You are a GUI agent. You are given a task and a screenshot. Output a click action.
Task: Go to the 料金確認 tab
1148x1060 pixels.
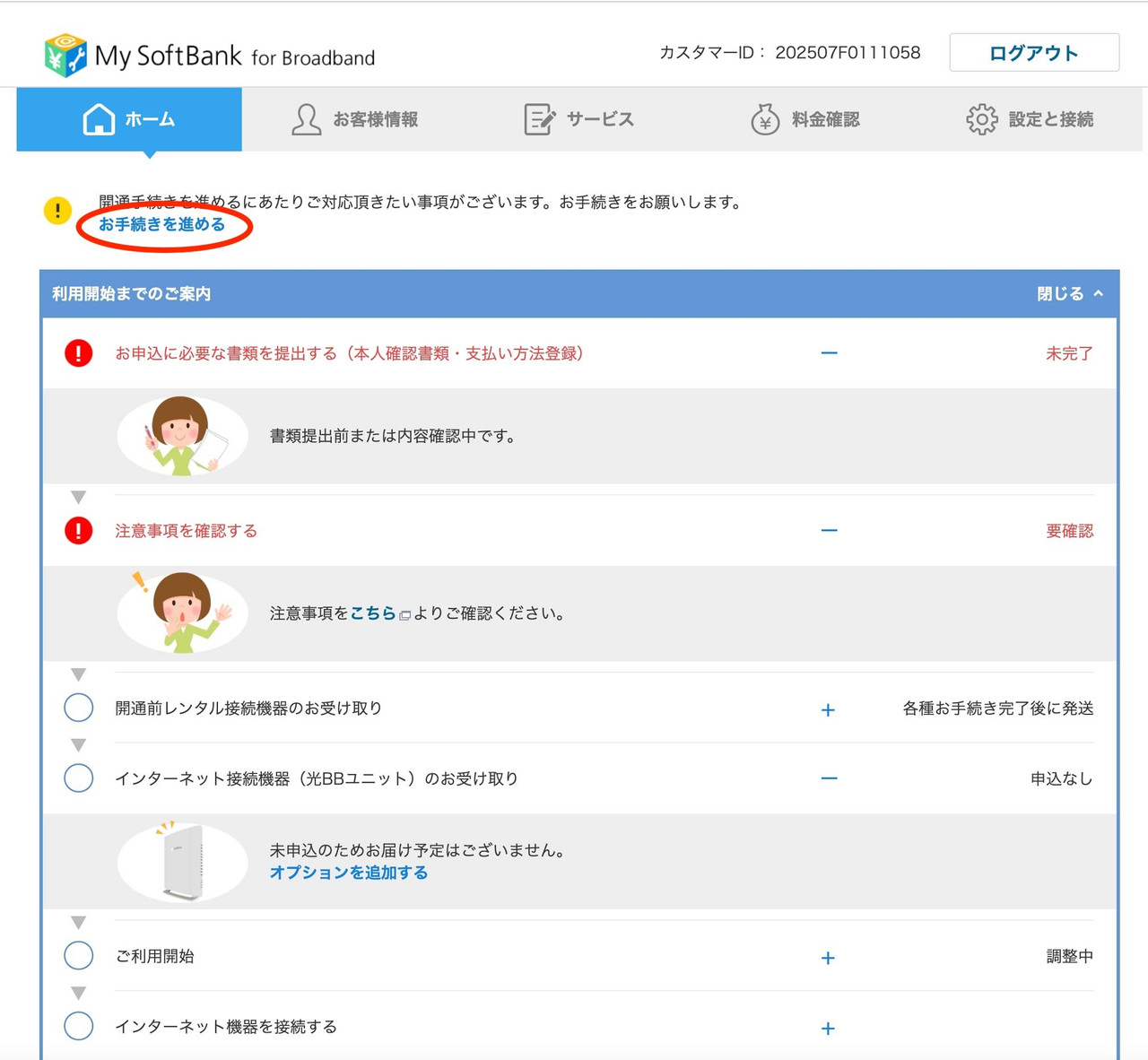tap(804, 119)
